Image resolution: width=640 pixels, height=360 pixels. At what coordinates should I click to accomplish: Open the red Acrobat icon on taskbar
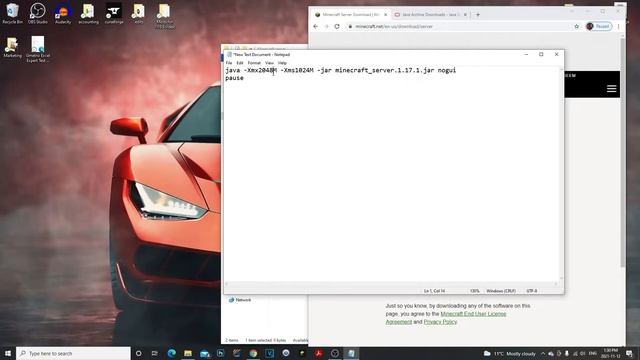point(318,353)
